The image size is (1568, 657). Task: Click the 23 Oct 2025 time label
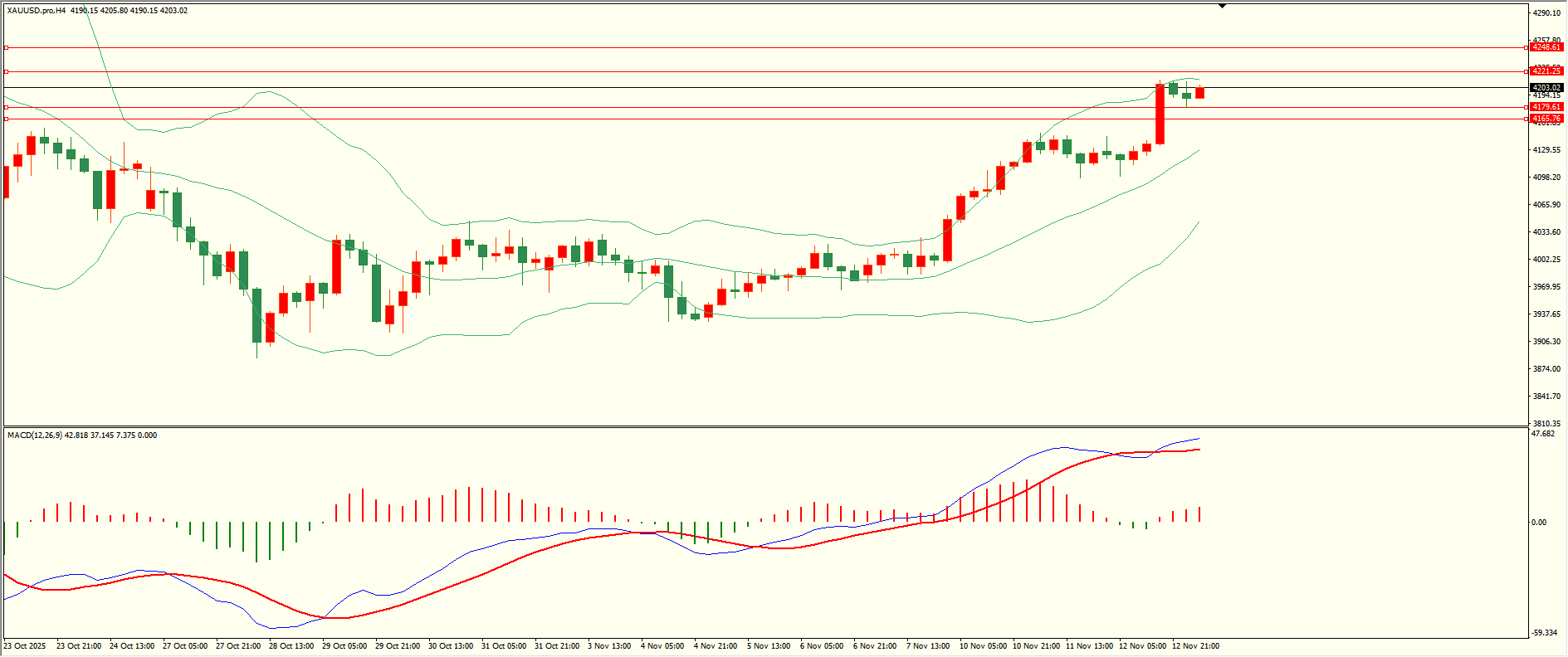(x=25, y=646)
